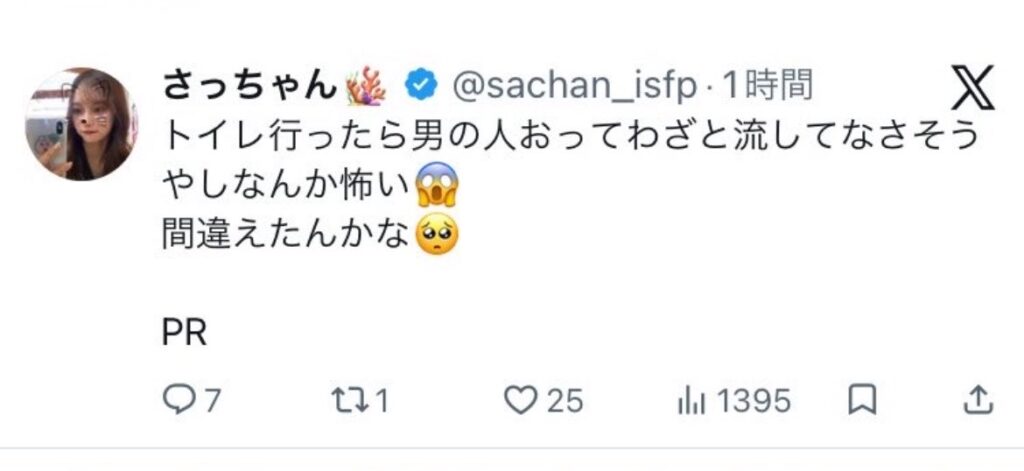Click the 1時間 timestamp
The image size is (1024, 471).
tap(765, 87)
